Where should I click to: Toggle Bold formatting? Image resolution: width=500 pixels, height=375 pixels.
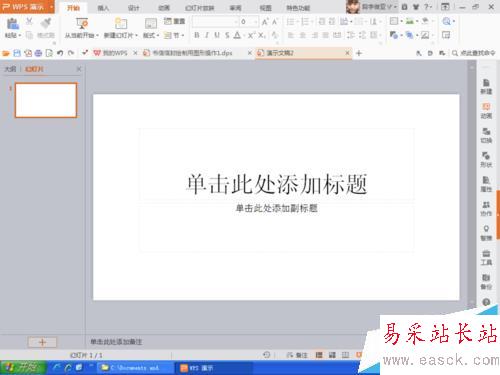click(x=197, y=35)
